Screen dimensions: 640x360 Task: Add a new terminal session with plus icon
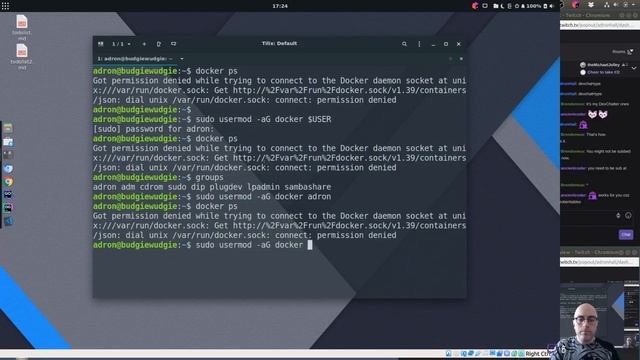(x=144, y=44)
